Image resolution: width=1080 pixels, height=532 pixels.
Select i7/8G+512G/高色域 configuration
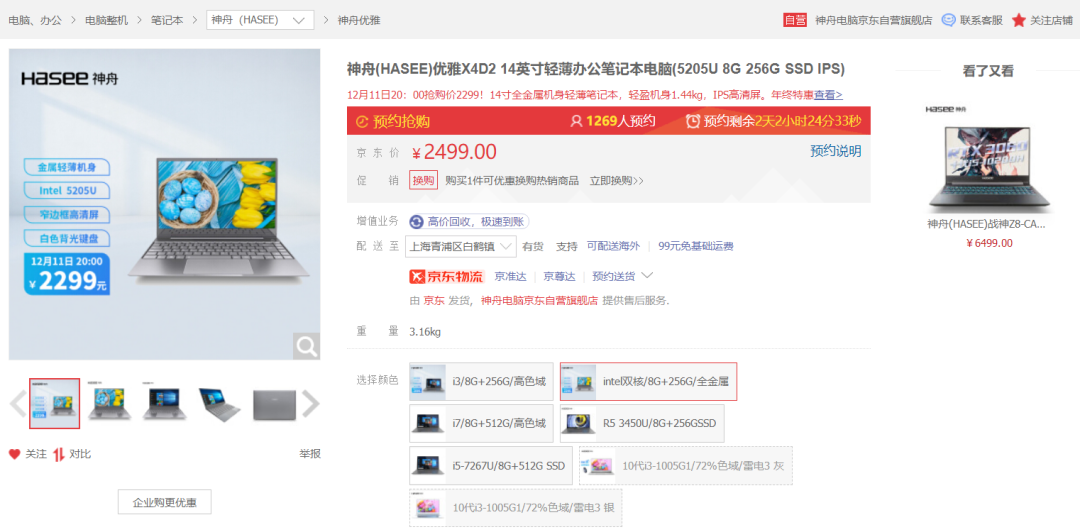point(481,423)
